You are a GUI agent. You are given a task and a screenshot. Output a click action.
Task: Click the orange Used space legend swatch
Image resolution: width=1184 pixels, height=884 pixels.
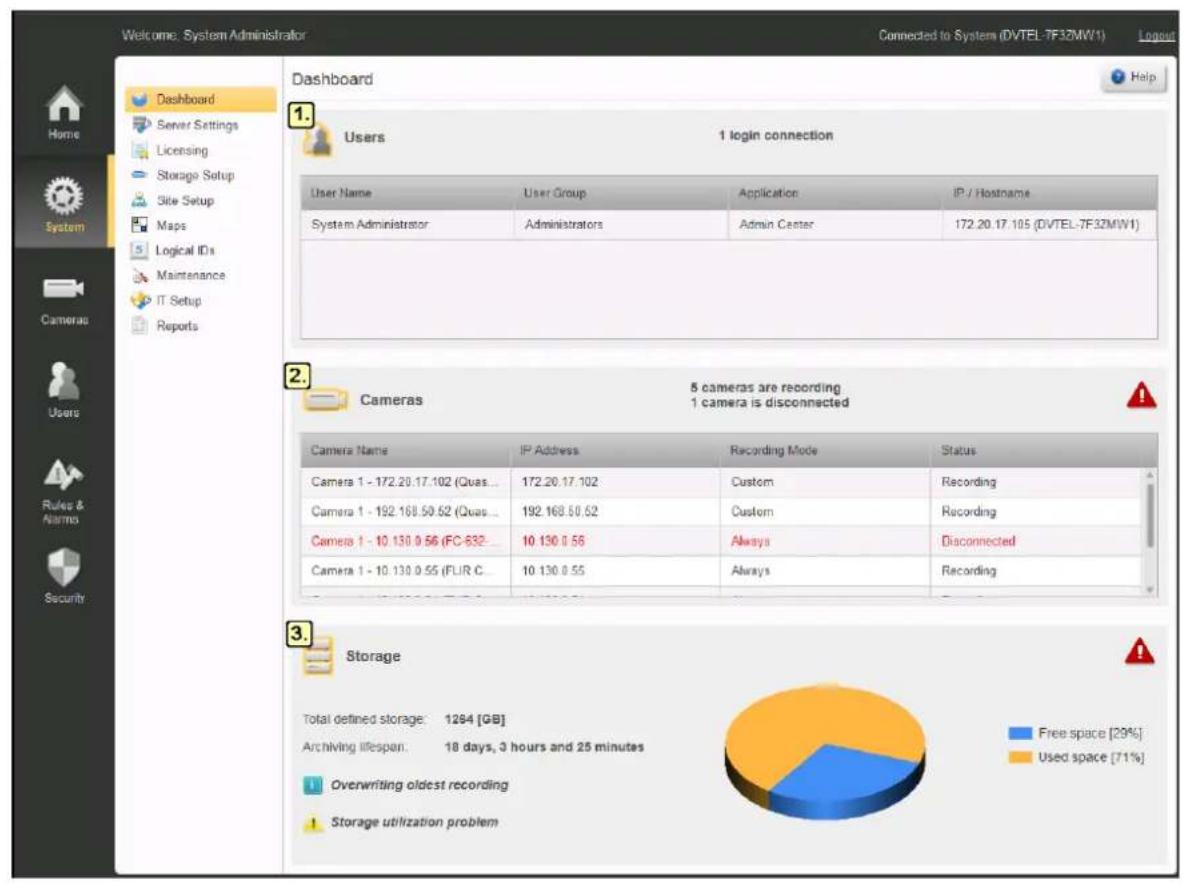[1019, 757]
